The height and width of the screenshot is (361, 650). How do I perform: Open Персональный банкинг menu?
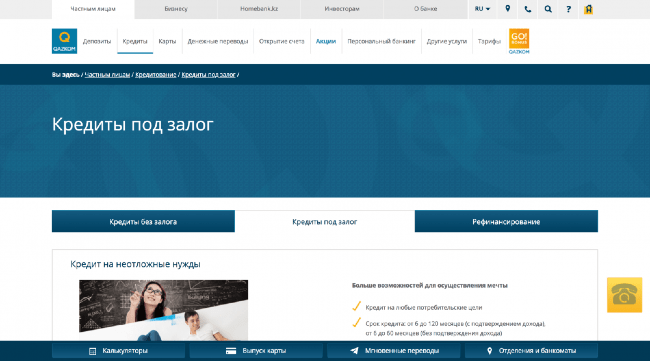[381, 41]
